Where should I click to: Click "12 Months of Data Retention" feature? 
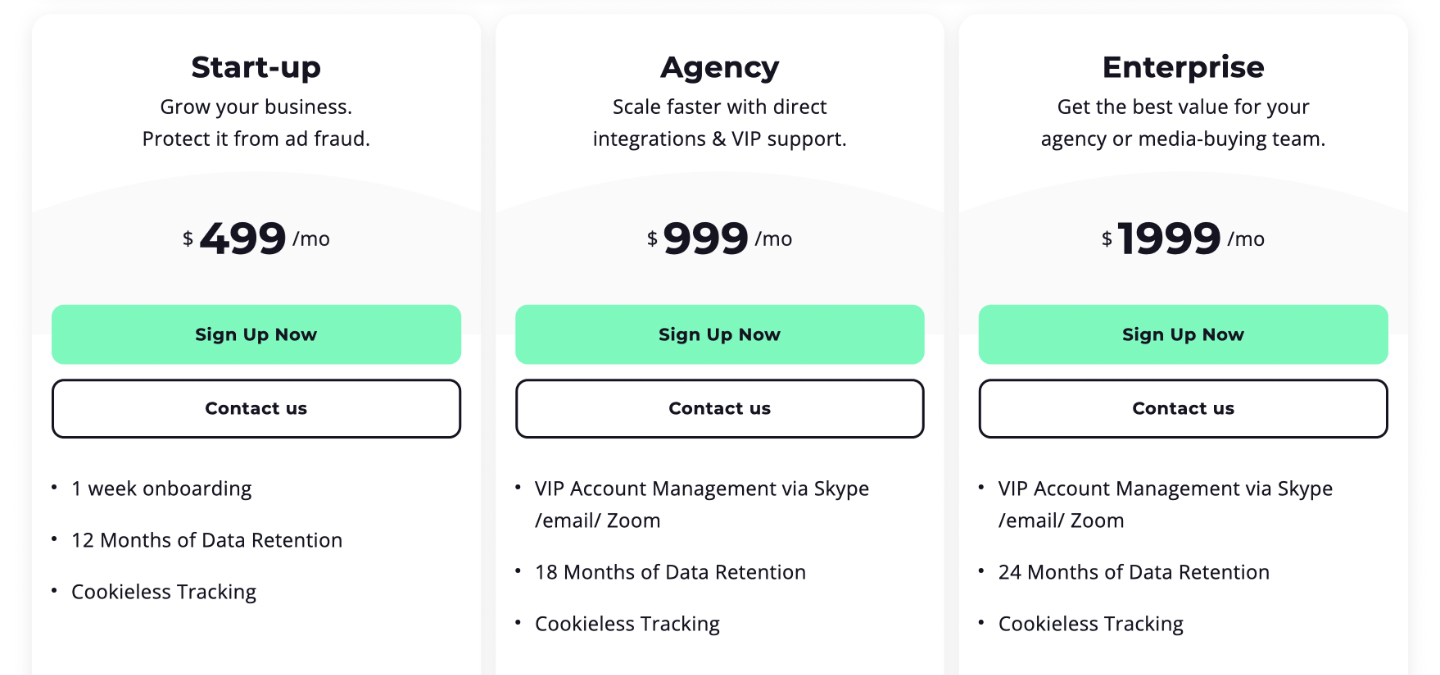[x=206, y=540]
